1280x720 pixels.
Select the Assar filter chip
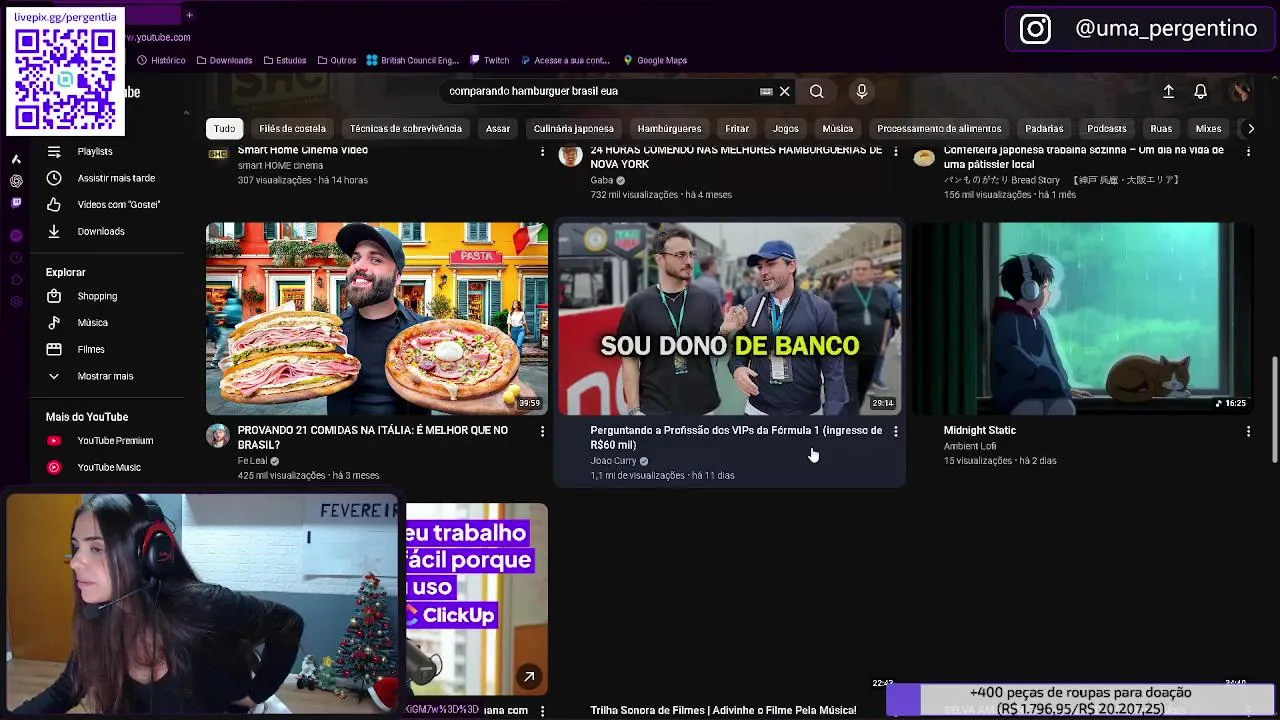(x=498, y=128)
